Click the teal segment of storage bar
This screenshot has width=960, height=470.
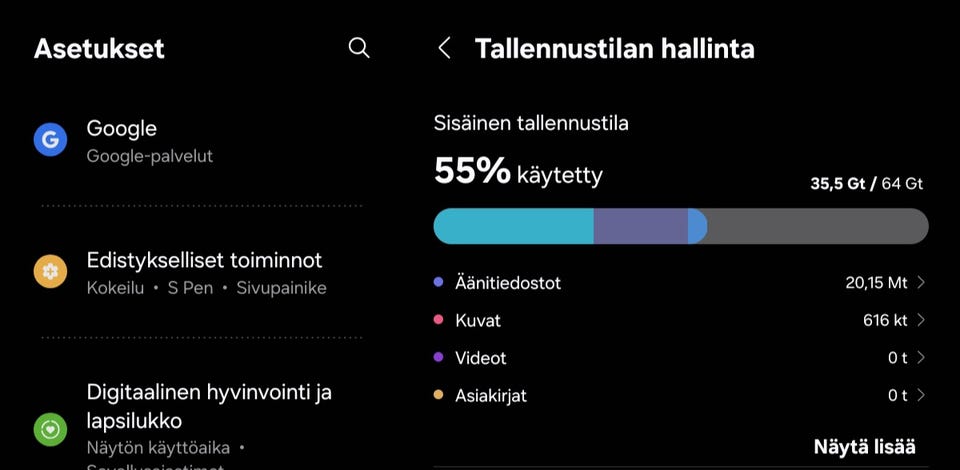(x=513, y=226)
